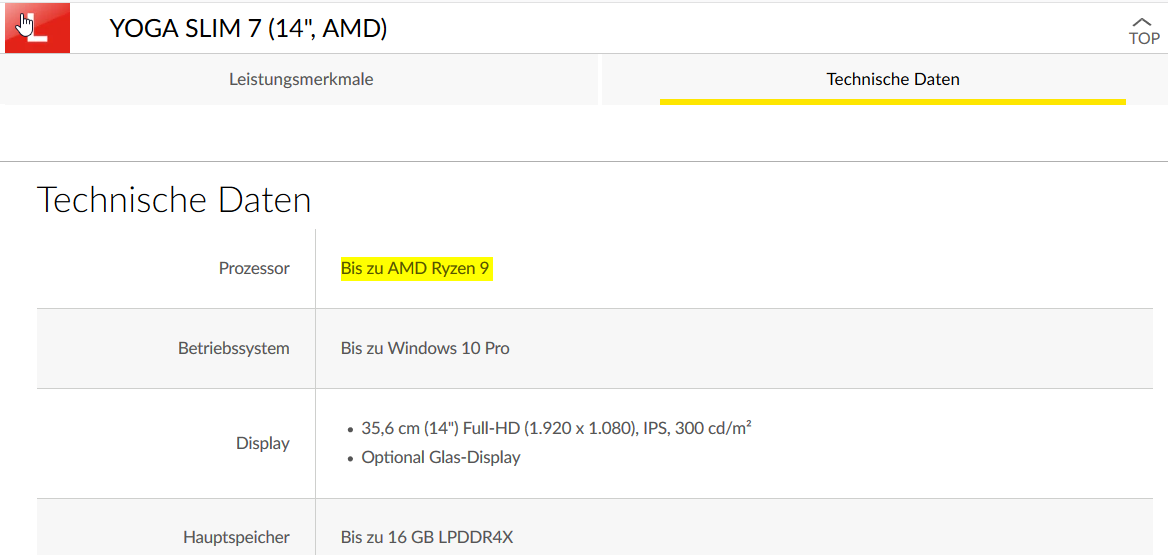The height and width of the screenshot is (555, 1168).
Task: Select the Hauptspeicher row label
Action: (237, 536)
